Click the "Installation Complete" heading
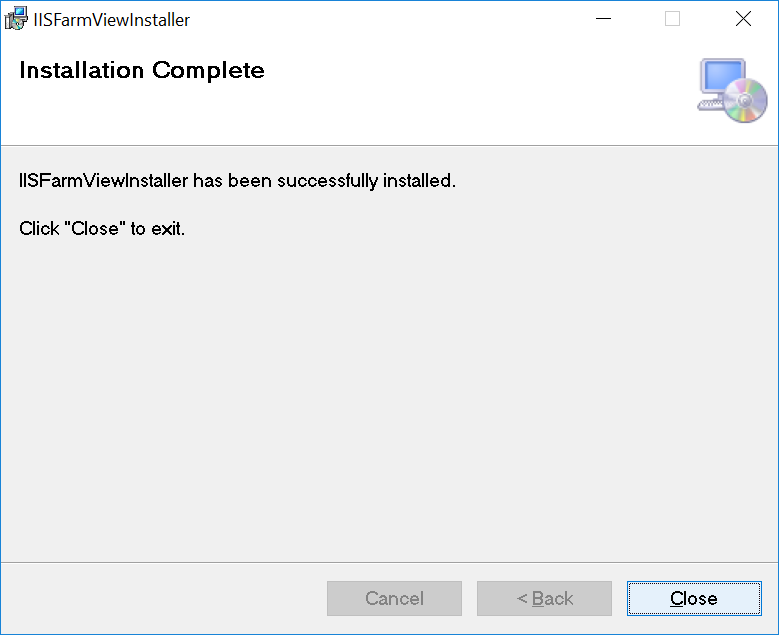 tap(142, 71)
